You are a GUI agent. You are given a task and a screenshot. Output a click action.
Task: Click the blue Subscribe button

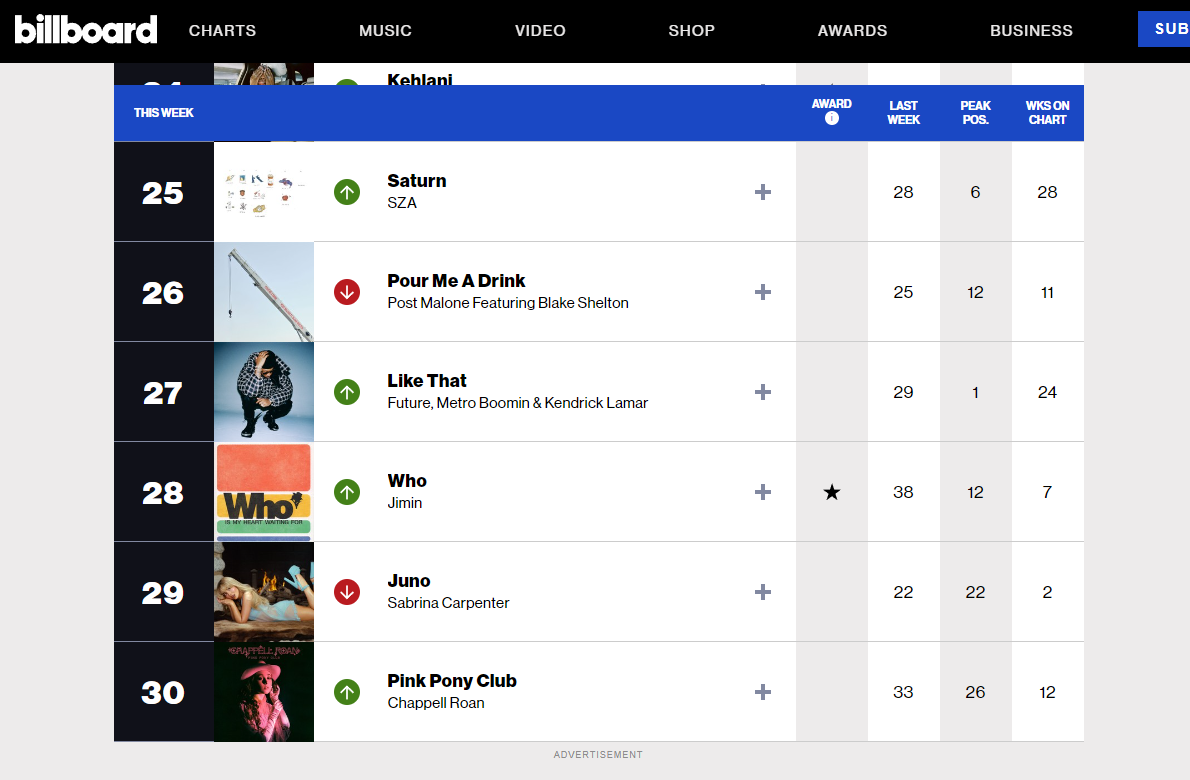[x=1164, y=29]
